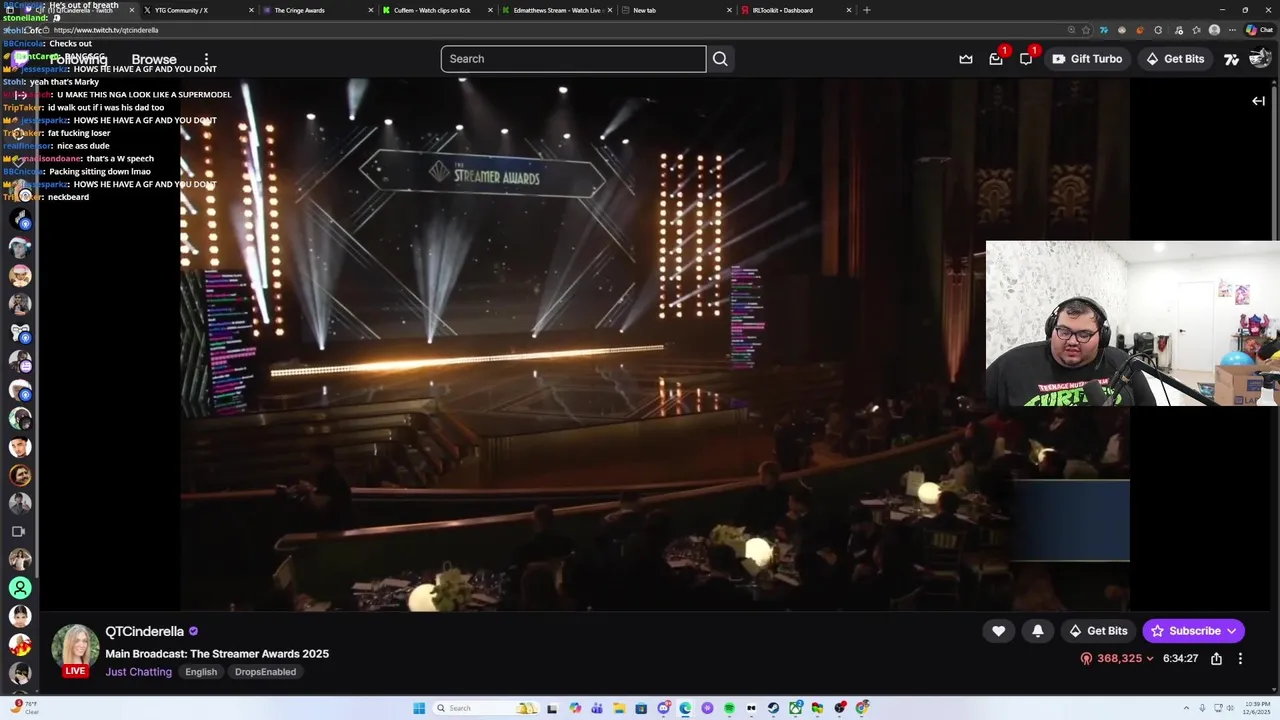This screenshot has width=1280, height=720.
Task: Open browser settings ellipsis menu
Action: [1232, 30]
